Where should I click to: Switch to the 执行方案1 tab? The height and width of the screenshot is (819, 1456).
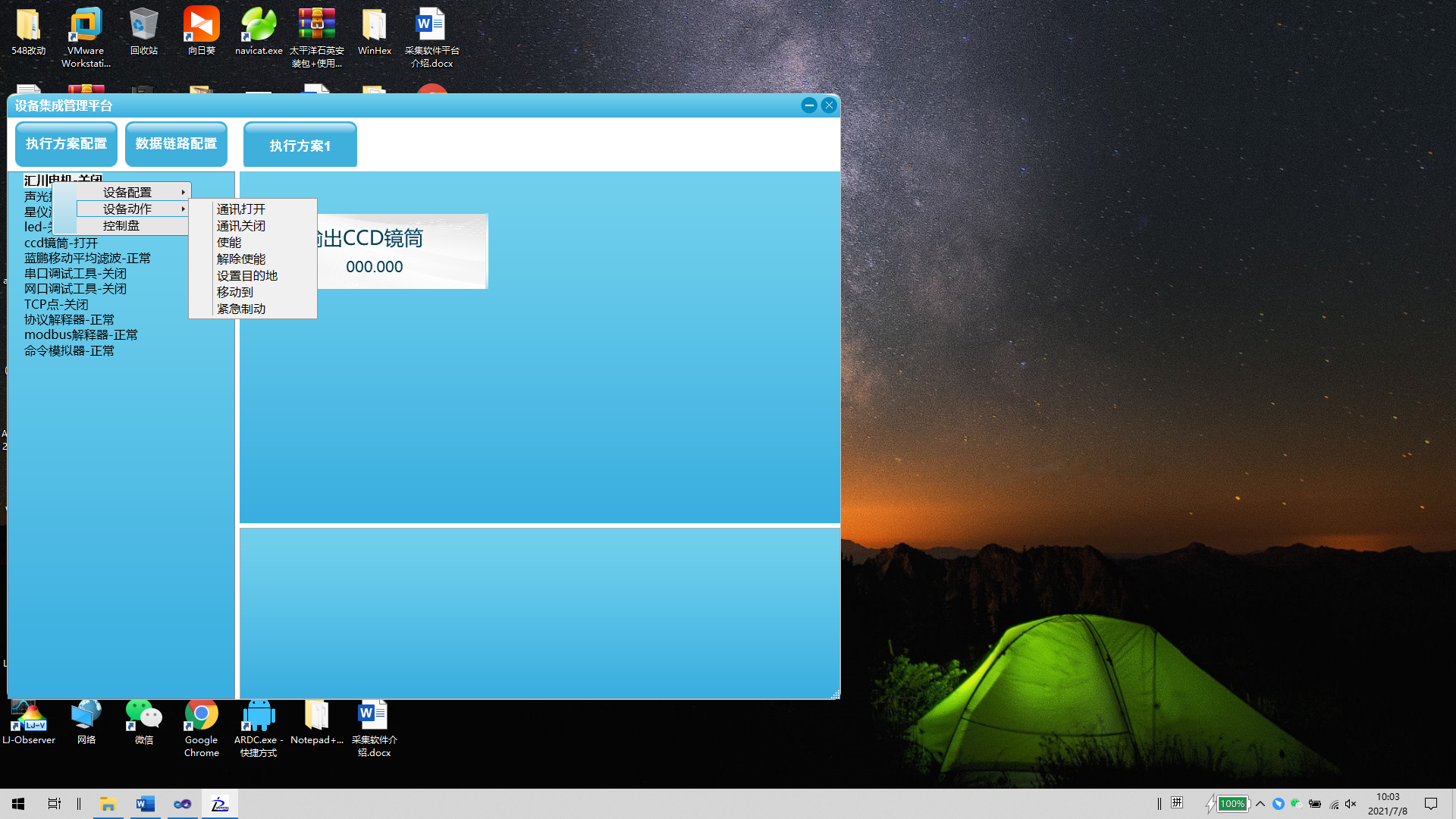tap(300, 146)
